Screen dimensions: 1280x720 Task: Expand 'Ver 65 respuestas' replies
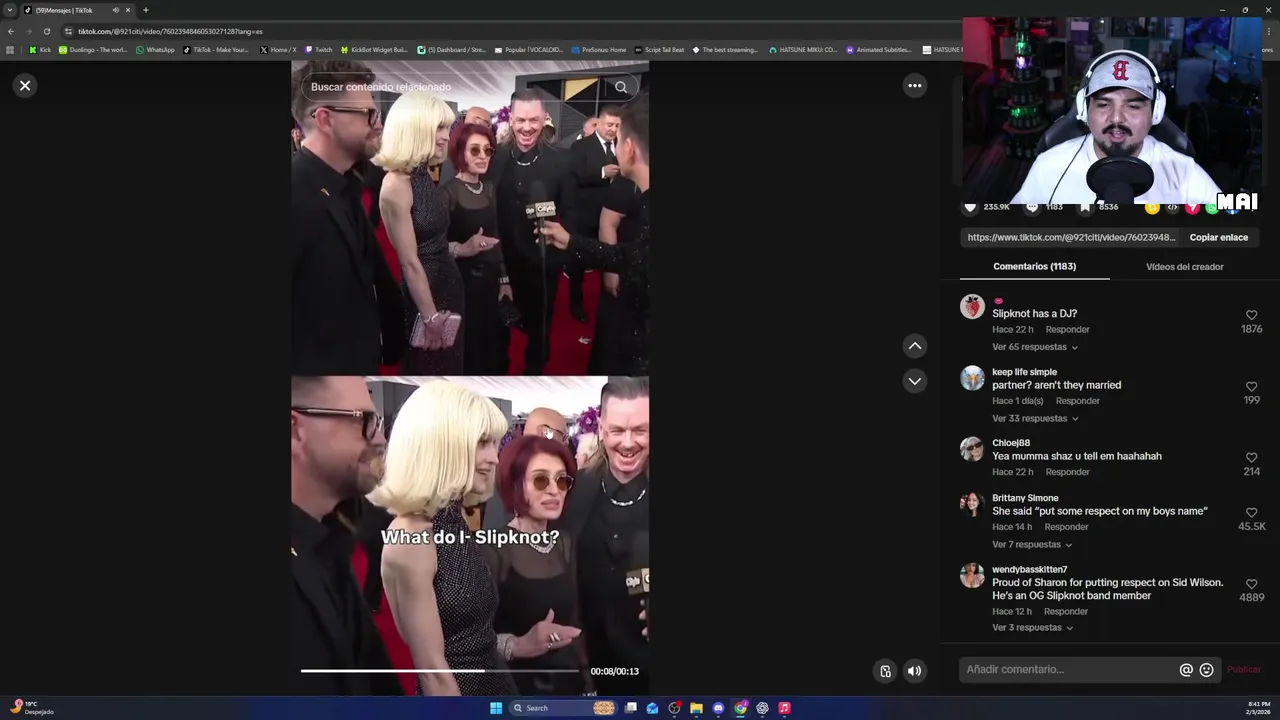coord(1035,347)
